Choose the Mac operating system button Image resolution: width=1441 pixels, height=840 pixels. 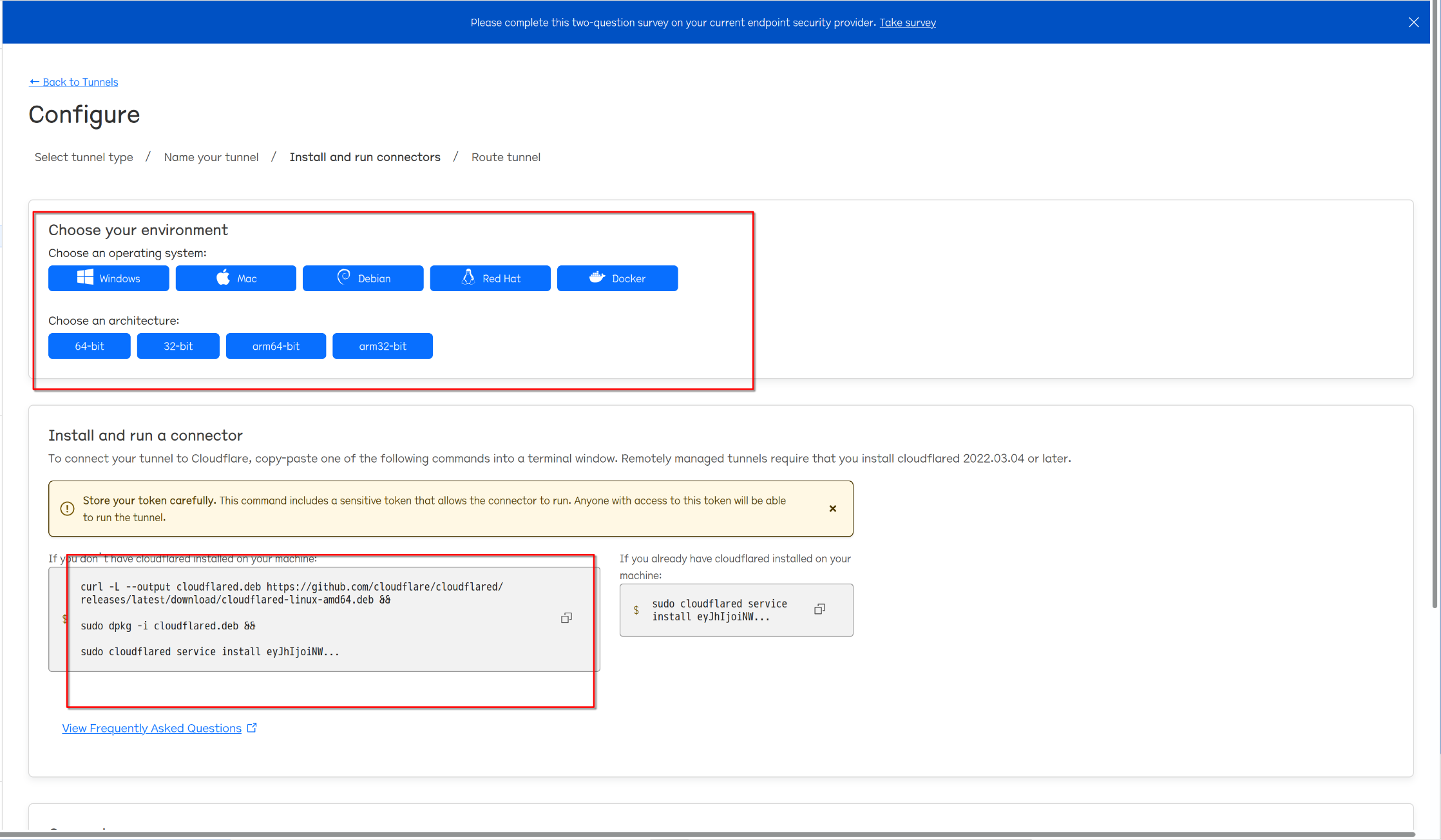pyautogui.click(x=236, y=278)
